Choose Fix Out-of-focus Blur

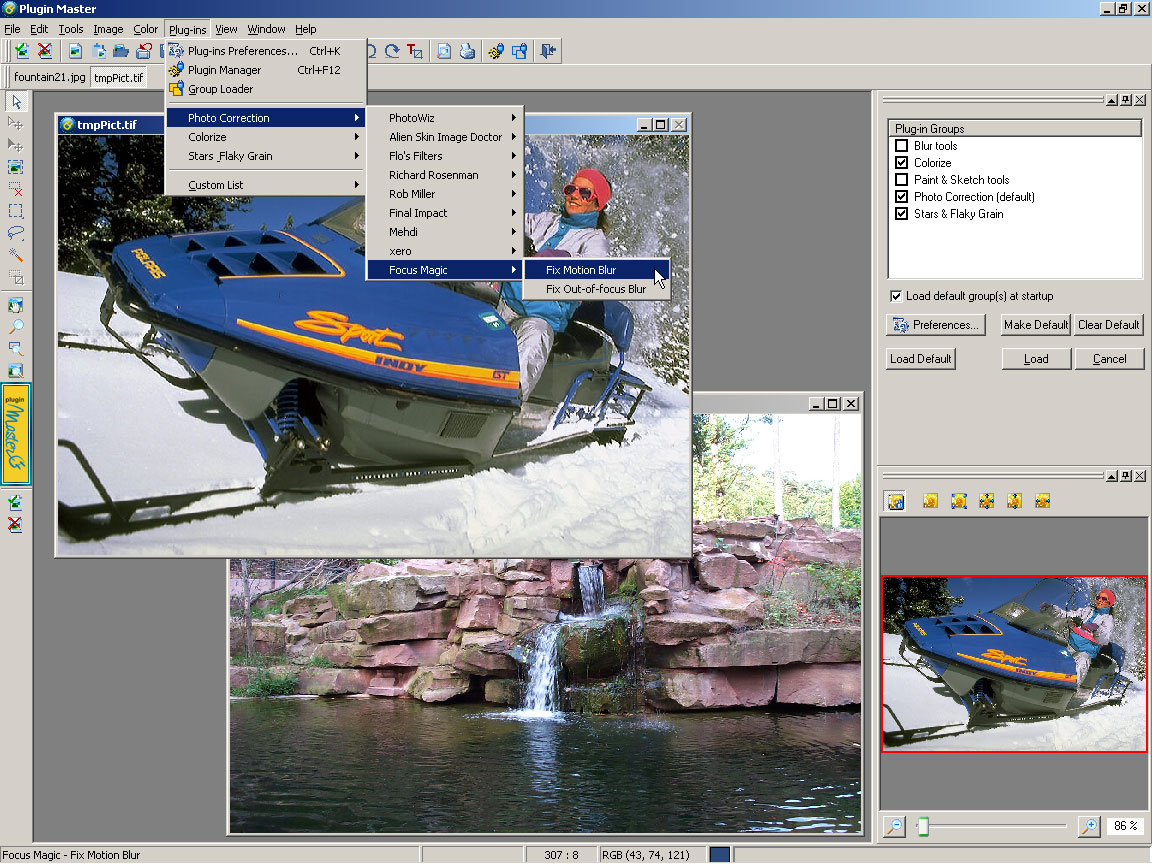[x=597, y=289]
